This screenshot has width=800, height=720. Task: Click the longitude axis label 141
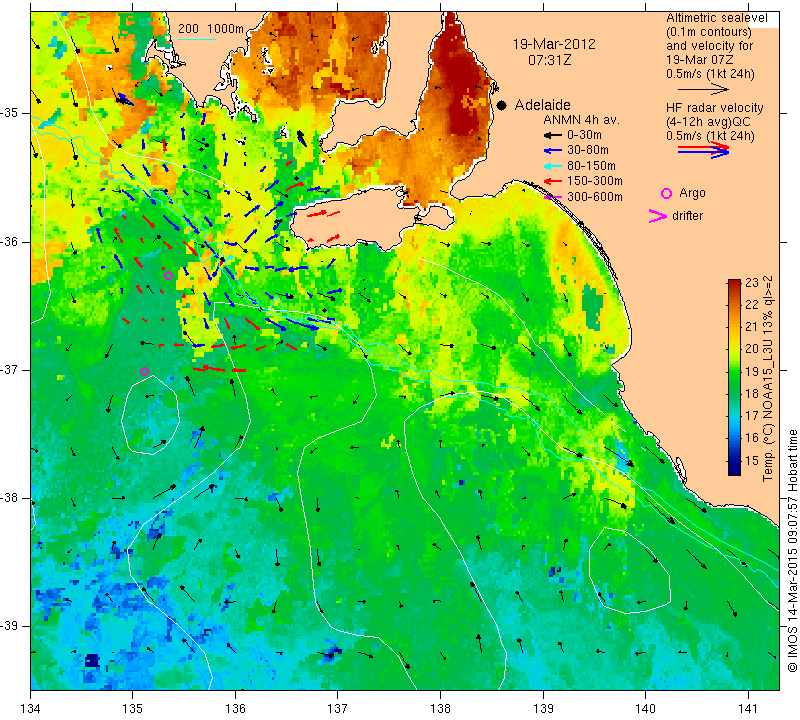coord(748,709)
